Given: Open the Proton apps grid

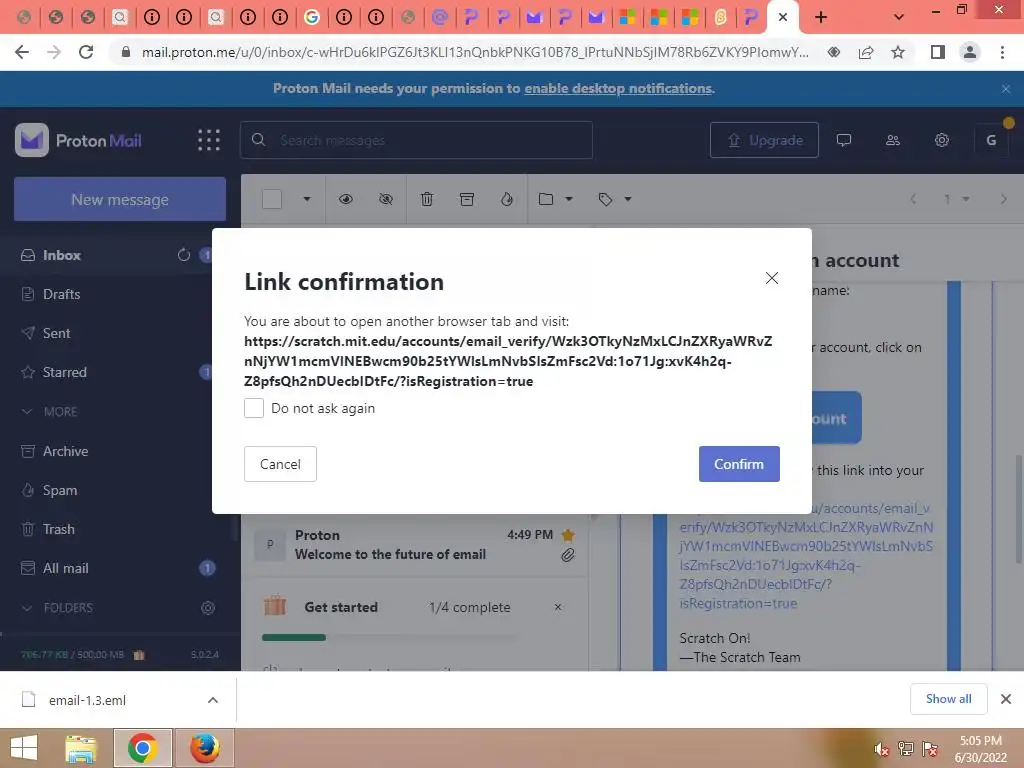Looking at the screenshot, I should [209, 140].
